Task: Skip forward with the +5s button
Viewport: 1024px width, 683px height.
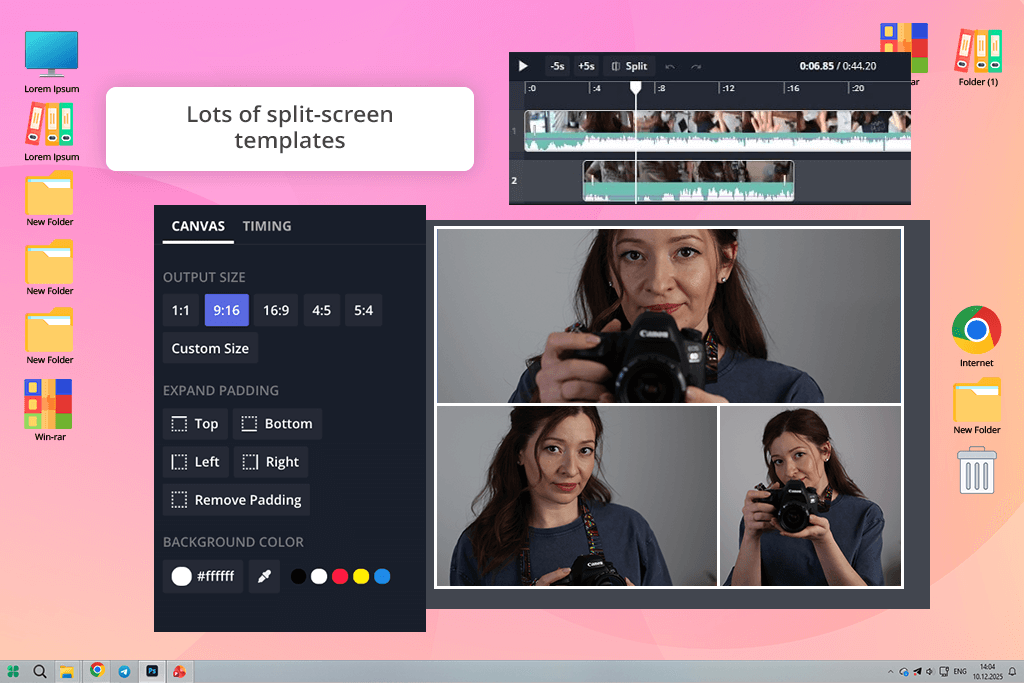Action: 586,66
